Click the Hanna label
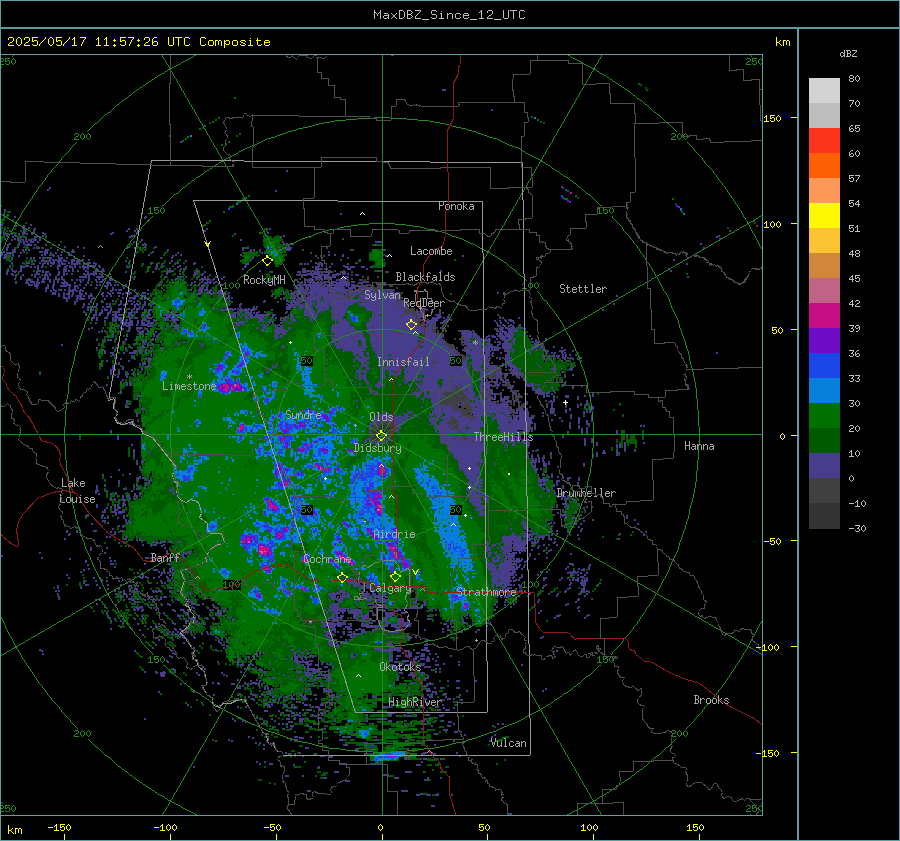Image resolution: width=900 pixels, height=841 pixels. [x=699, y=446]
